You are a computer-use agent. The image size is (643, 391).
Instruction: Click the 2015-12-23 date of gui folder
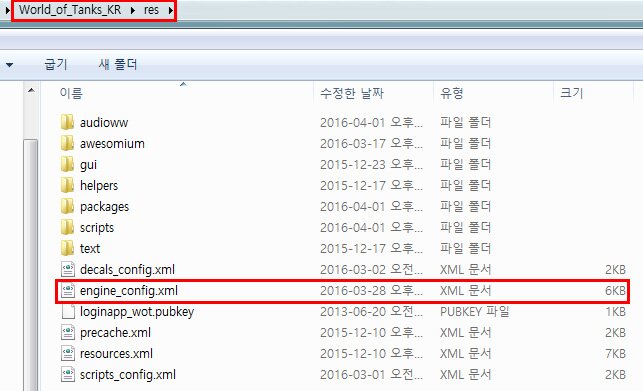(x=371, y=164)
